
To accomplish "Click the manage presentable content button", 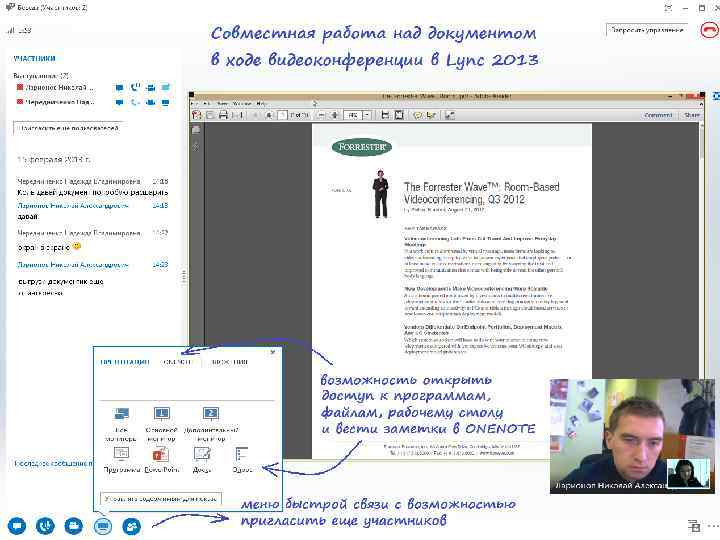I will (161, 499).
